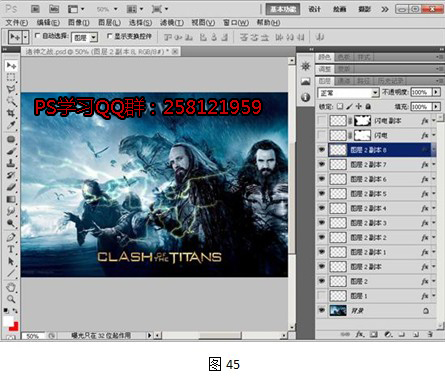Hide the background layer via eye icon
This screenshot has width=445, height=377.
(x=322, y=310)
